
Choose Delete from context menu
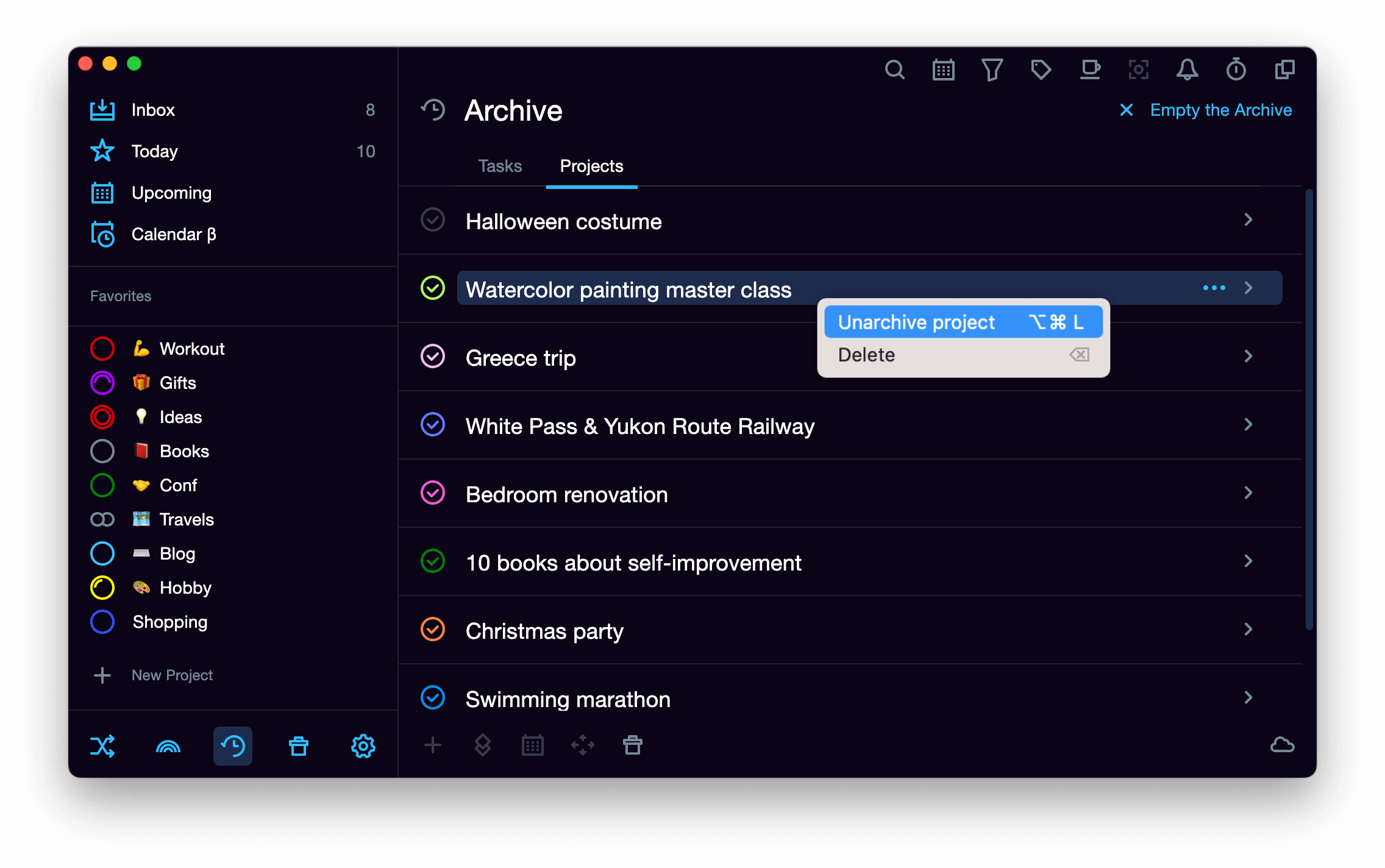(963, 355)
